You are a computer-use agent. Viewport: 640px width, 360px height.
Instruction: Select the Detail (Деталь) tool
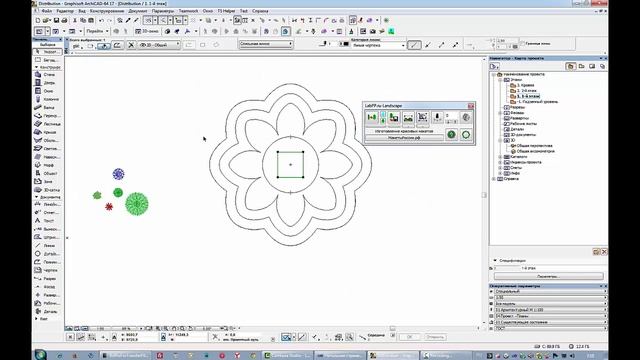coord(47,311)
